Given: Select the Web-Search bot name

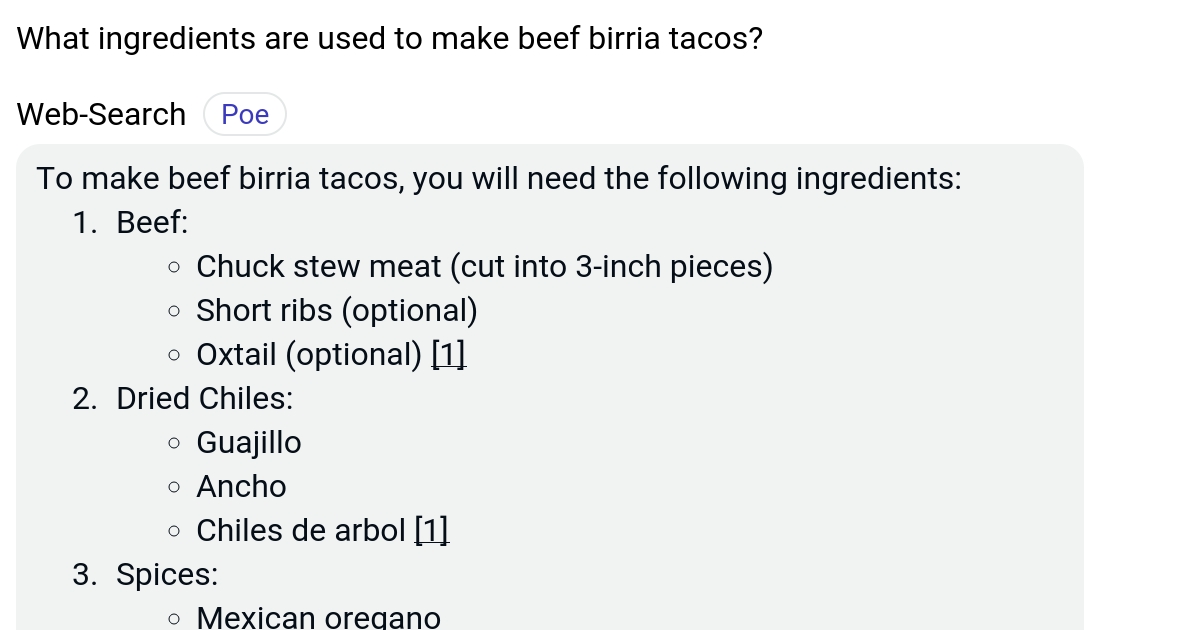Looking at the screenshot, I should point(100,113).
